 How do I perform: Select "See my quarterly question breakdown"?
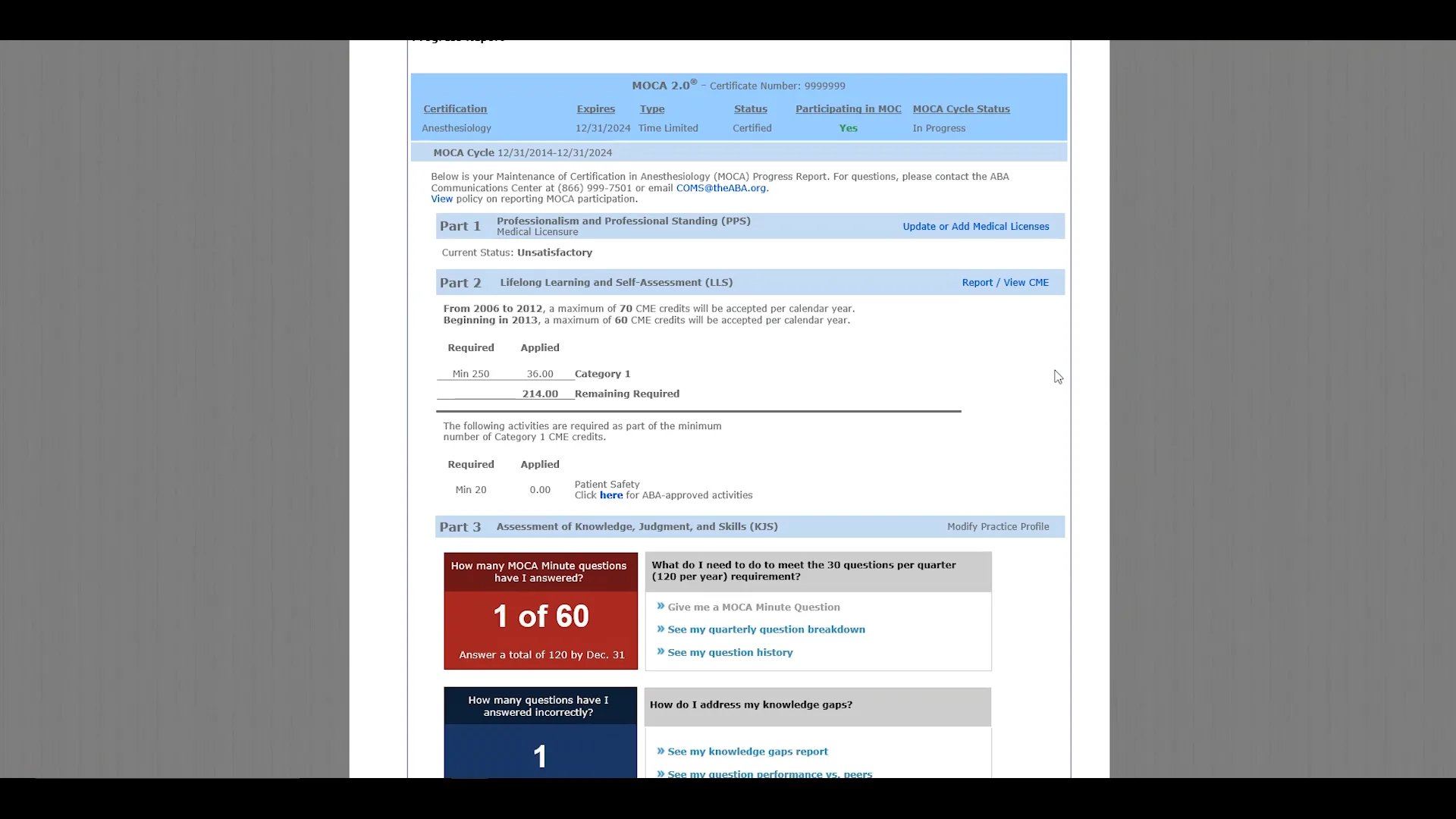(x=767, y=629)
